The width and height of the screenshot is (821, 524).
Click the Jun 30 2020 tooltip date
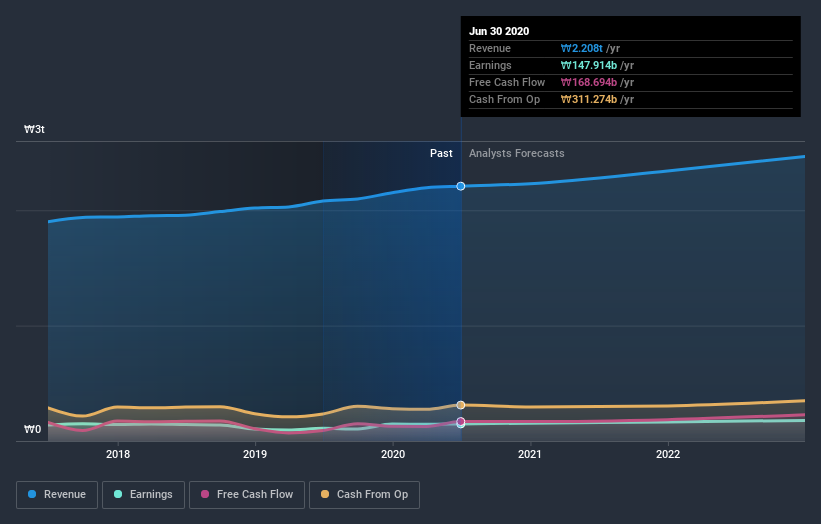pyautogui.click(x=499, y=31)
